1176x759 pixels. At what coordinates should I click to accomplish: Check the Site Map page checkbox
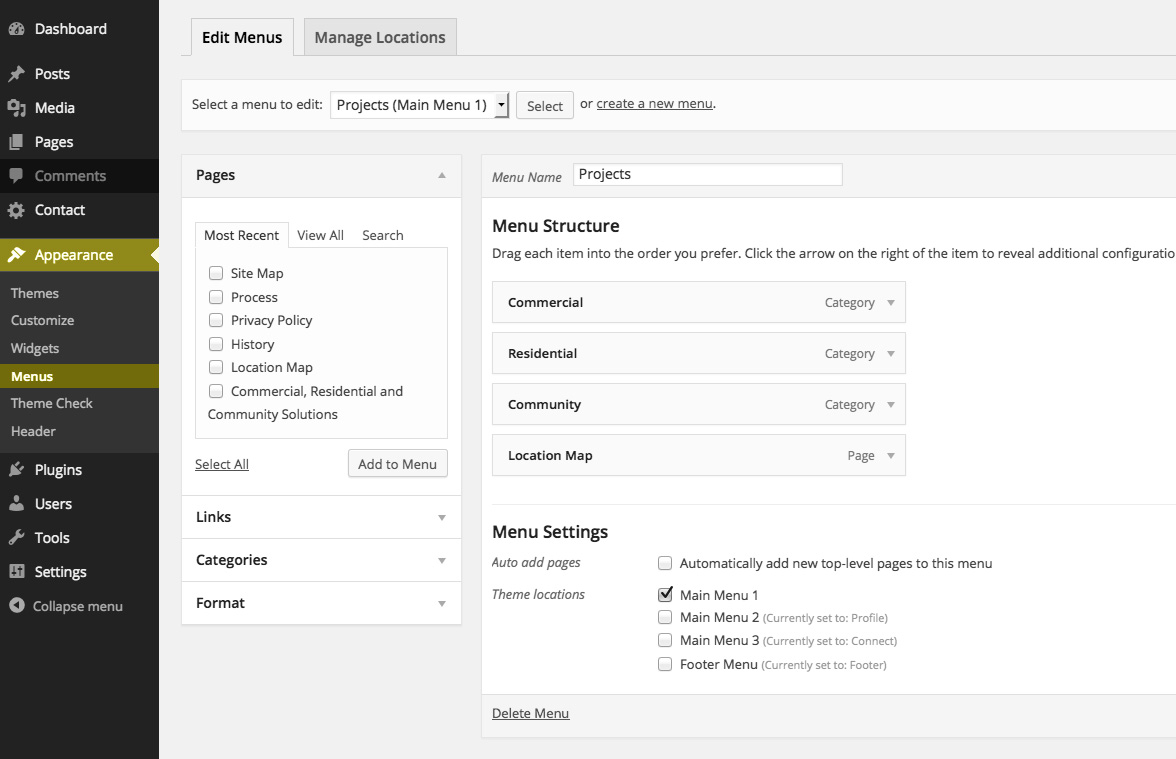pyautogui.click(x=216, y=273)
